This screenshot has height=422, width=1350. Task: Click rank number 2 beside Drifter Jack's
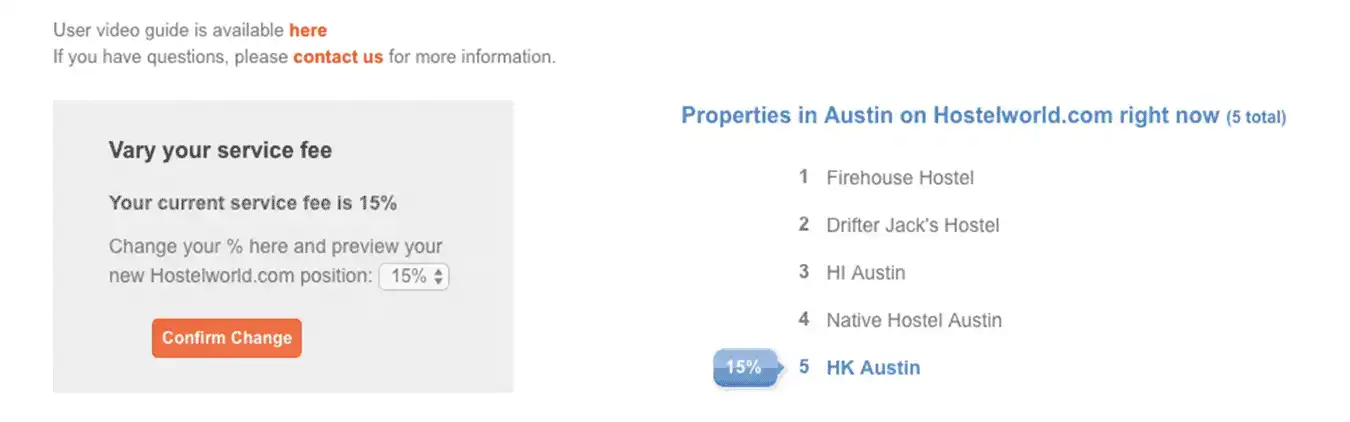(x=803, y=224)
